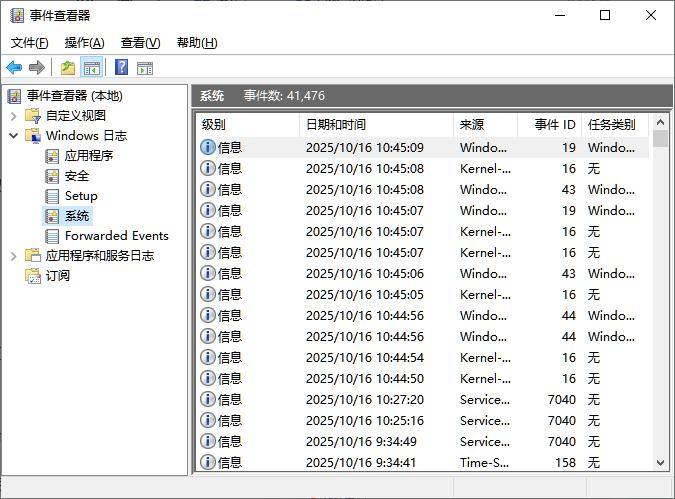The width and height of the screenshot is (675, 499).
Task: Expand the 自定义视图 tree node
Action: [x=13, y=116]
